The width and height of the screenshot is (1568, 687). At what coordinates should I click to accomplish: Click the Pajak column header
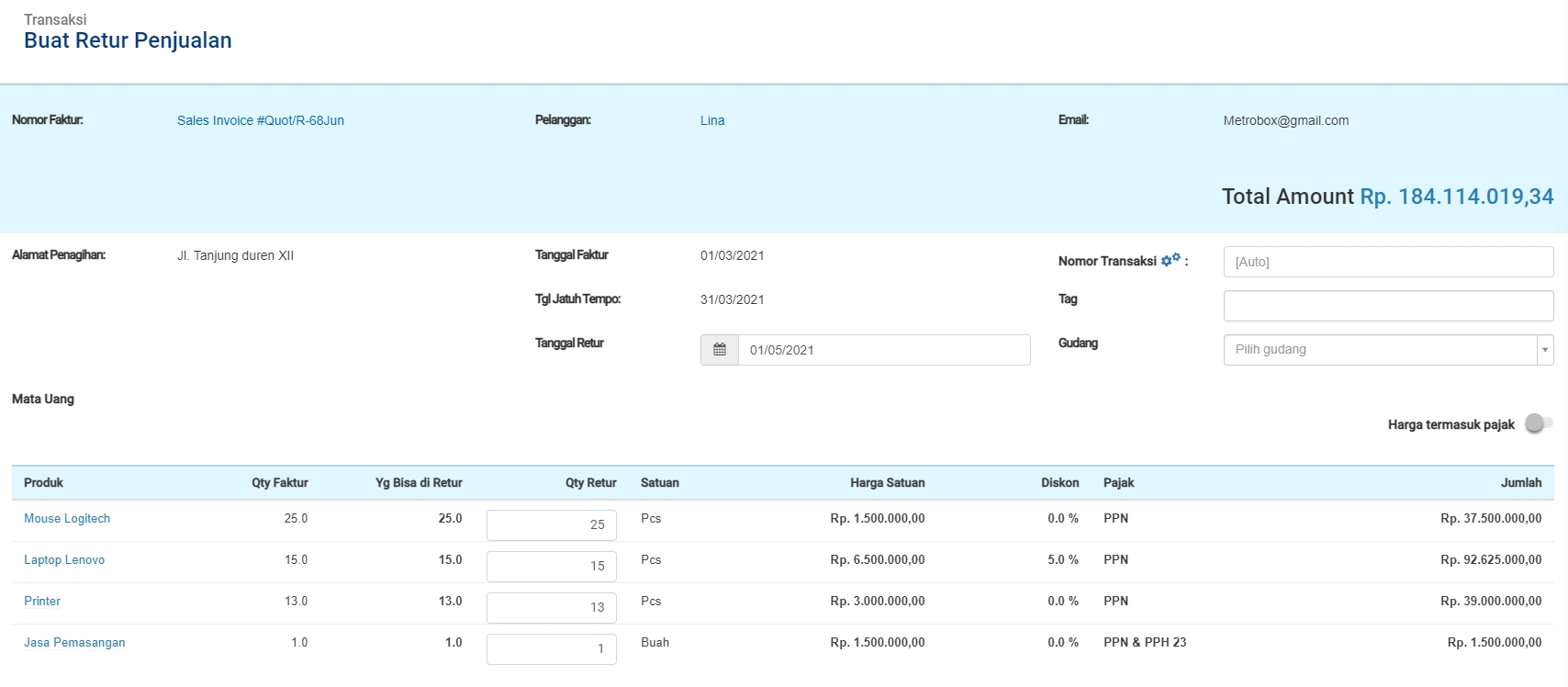(x=1119, y=483)
